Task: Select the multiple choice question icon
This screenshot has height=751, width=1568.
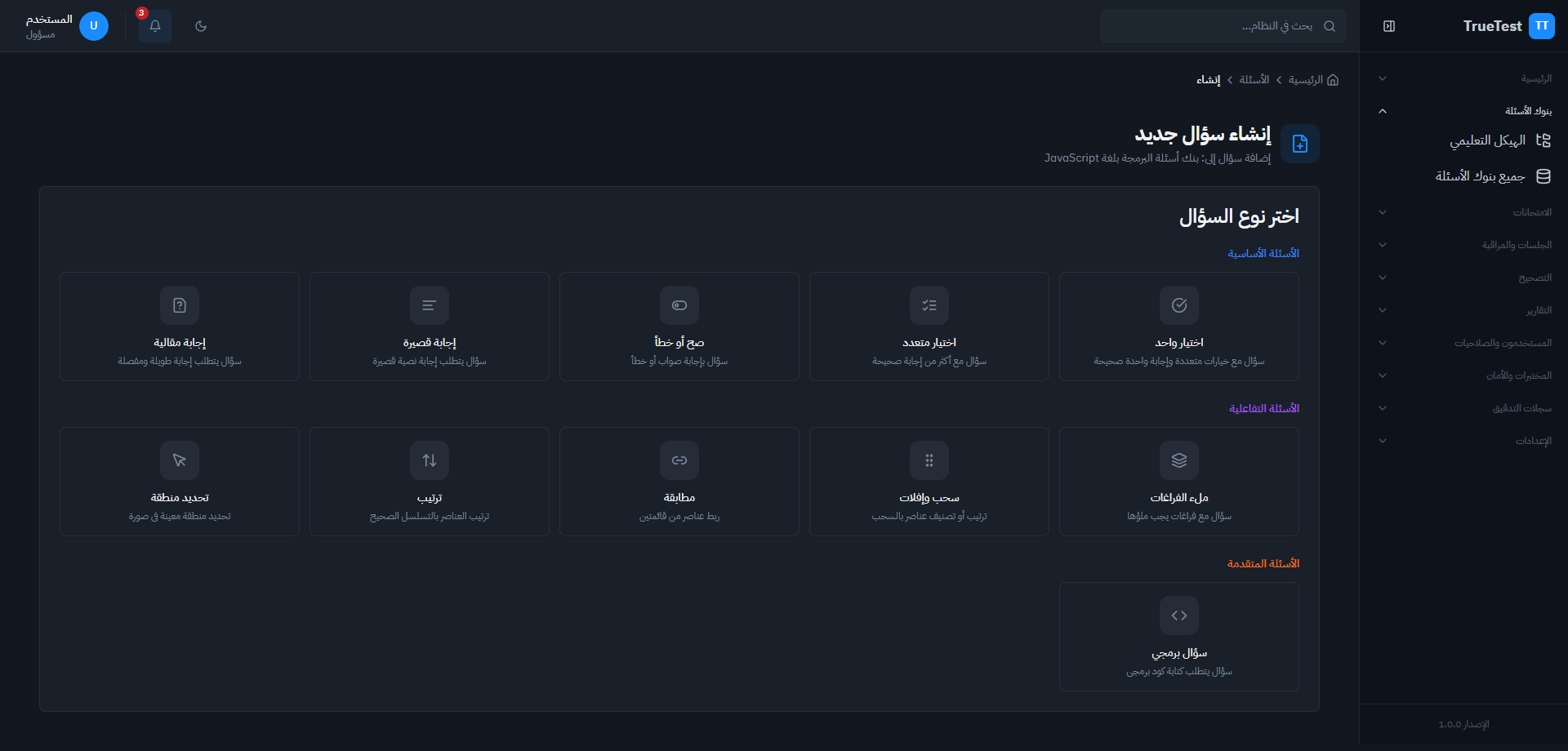Action: [929, 305]
